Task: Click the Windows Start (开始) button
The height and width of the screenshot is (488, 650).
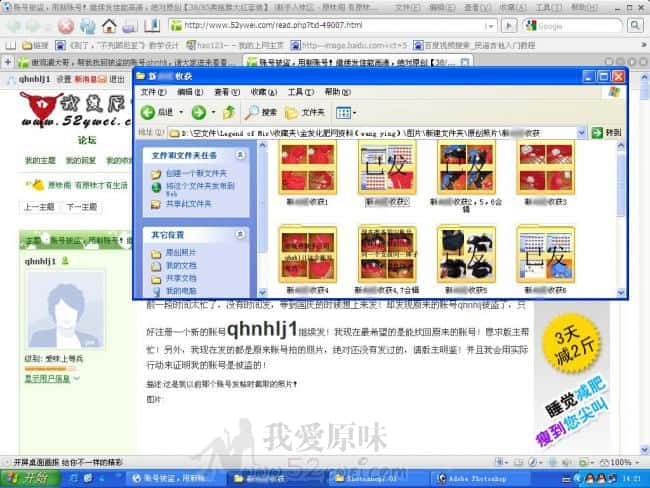Action: pyautogui.click(x=29, y=478)
